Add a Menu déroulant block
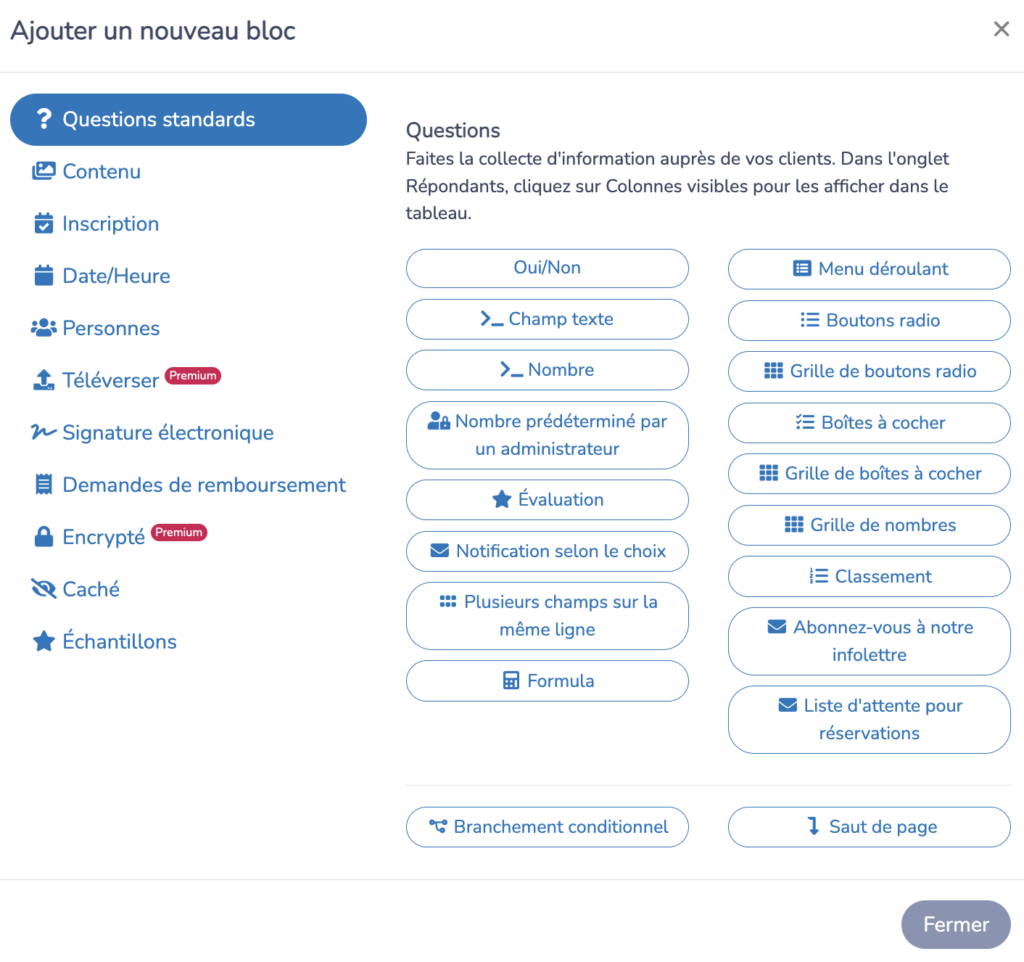Viewport: 1024px width, 962px height. (869, 269)
